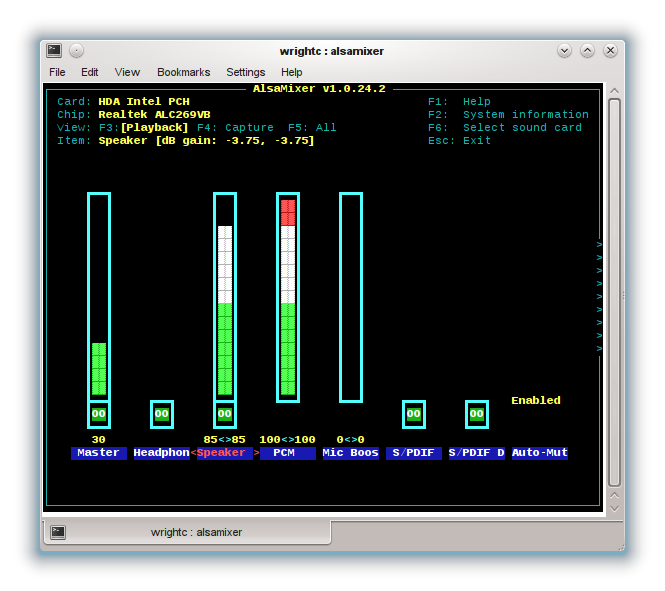665x591 pixels.
Task: Select the Auto-Mute channel label
Action: pyautogui.click(x=539, y=453)
